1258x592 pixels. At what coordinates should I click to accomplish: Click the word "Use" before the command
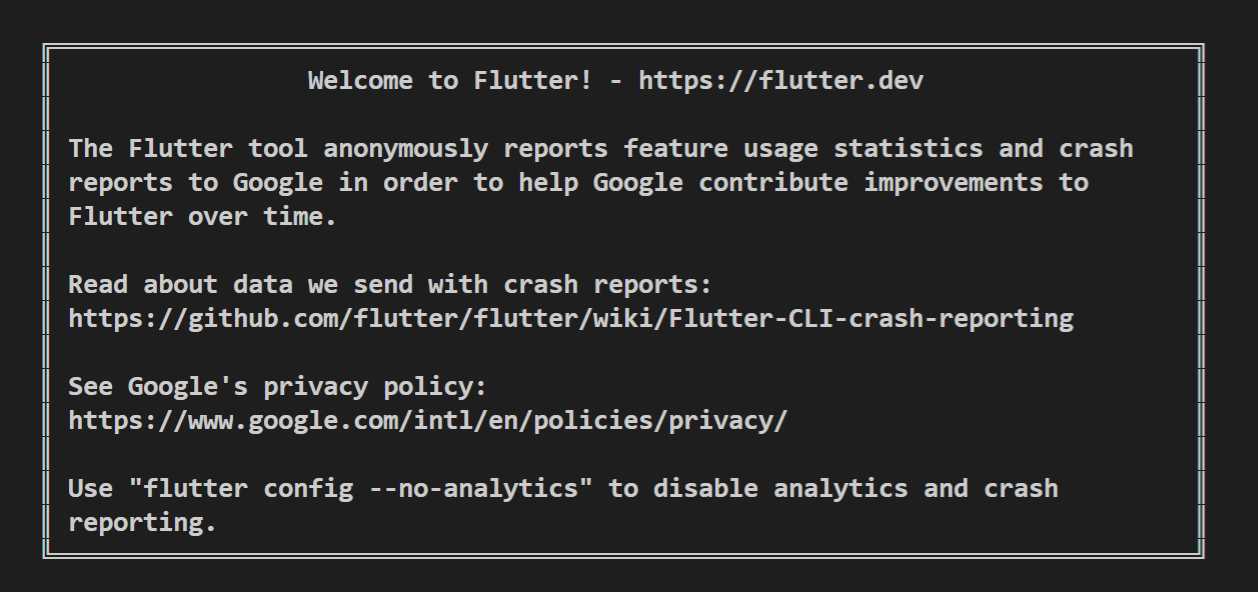90,489
